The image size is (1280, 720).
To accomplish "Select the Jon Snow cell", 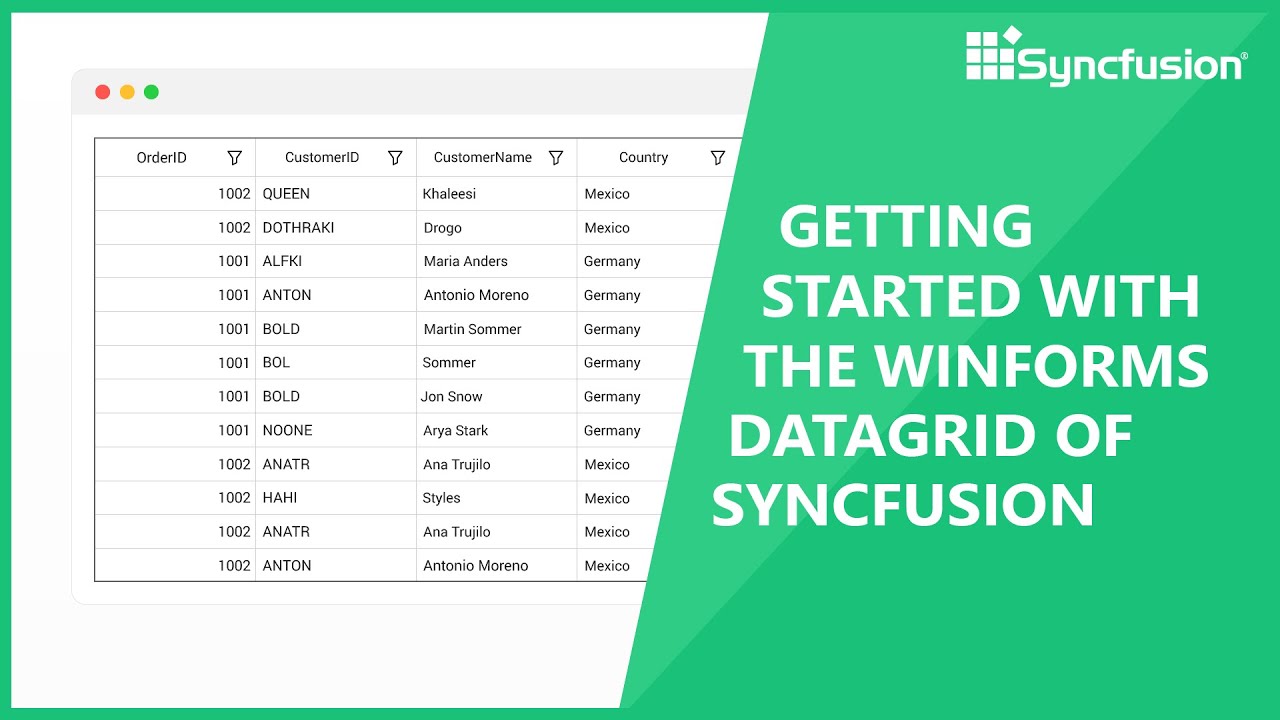I will [x=497, y=397].
